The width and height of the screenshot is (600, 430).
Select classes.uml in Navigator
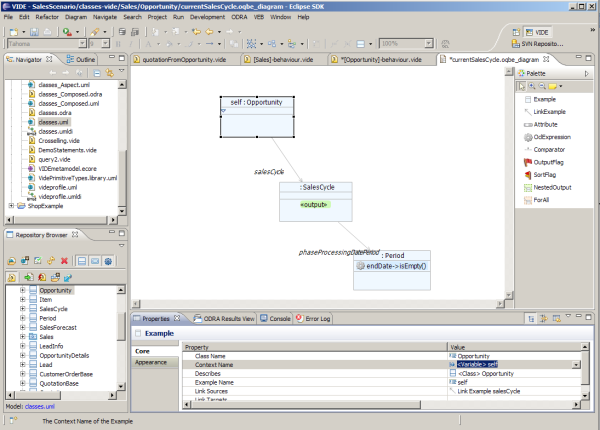click(54, 122)
